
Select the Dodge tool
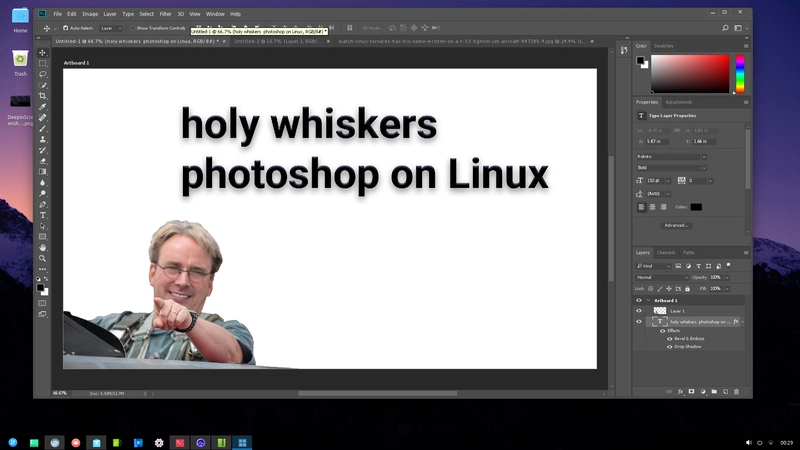coord(43,193)
